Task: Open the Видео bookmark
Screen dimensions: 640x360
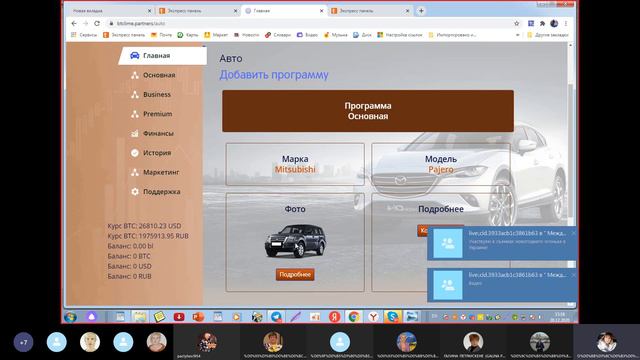Action: [307, 35]
